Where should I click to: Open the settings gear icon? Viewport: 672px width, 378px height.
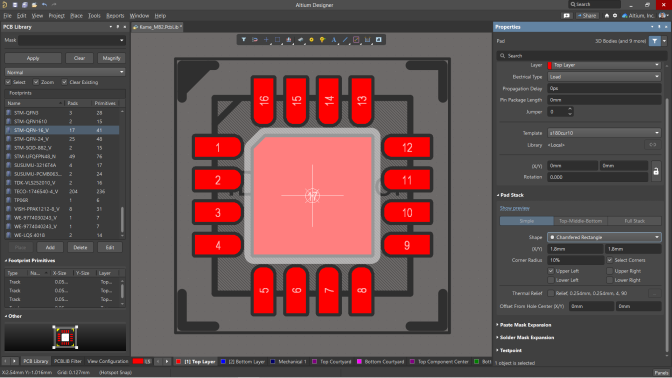[615, 15]
